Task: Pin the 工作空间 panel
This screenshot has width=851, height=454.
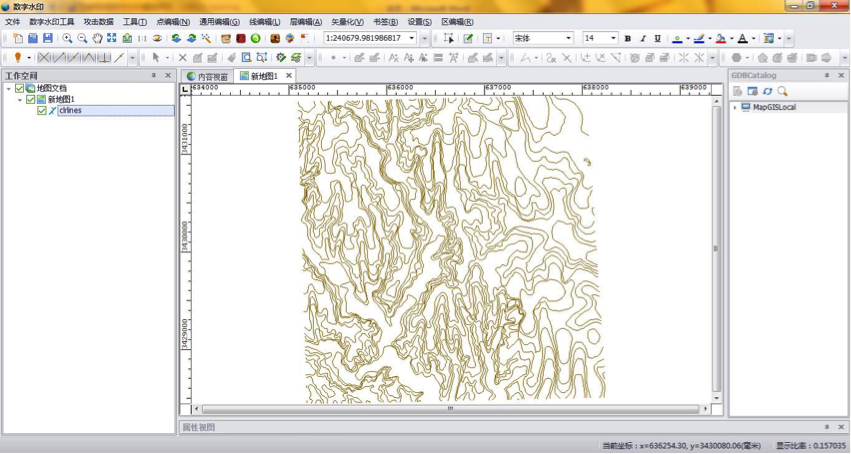Action: [x=154, y=76]
